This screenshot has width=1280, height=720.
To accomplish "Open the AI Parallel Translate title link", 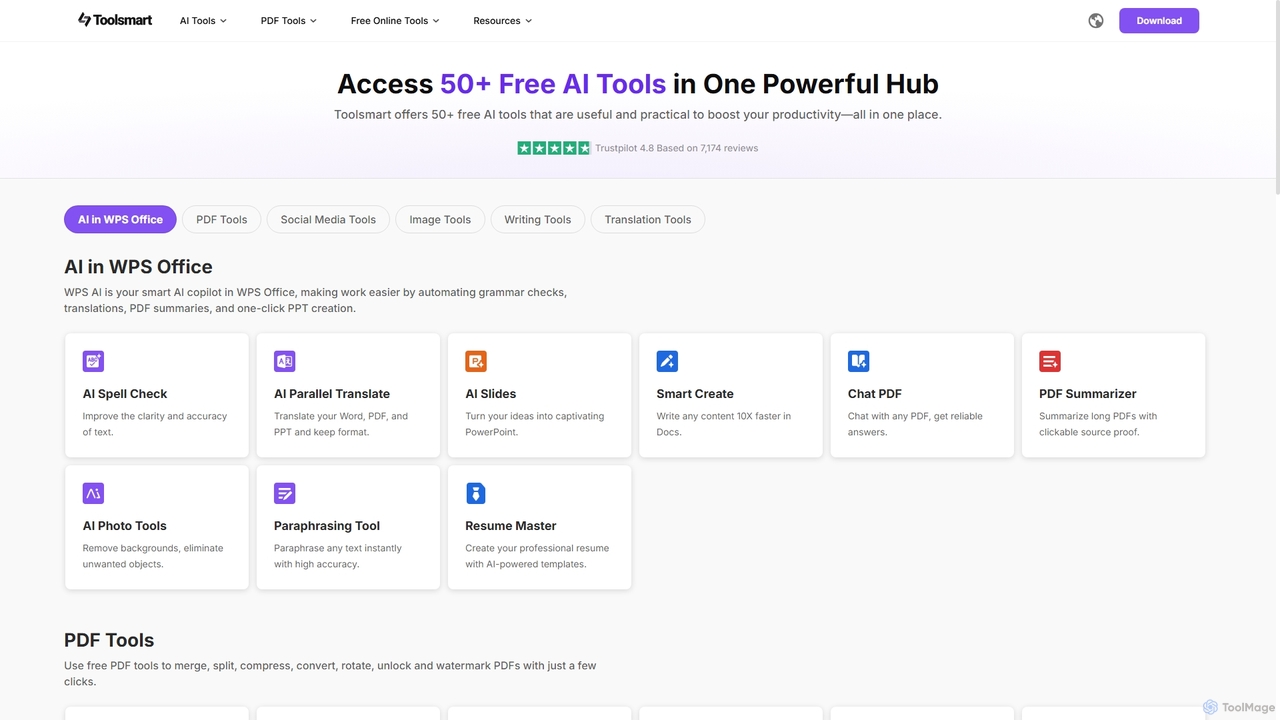I will coord(332,394).
